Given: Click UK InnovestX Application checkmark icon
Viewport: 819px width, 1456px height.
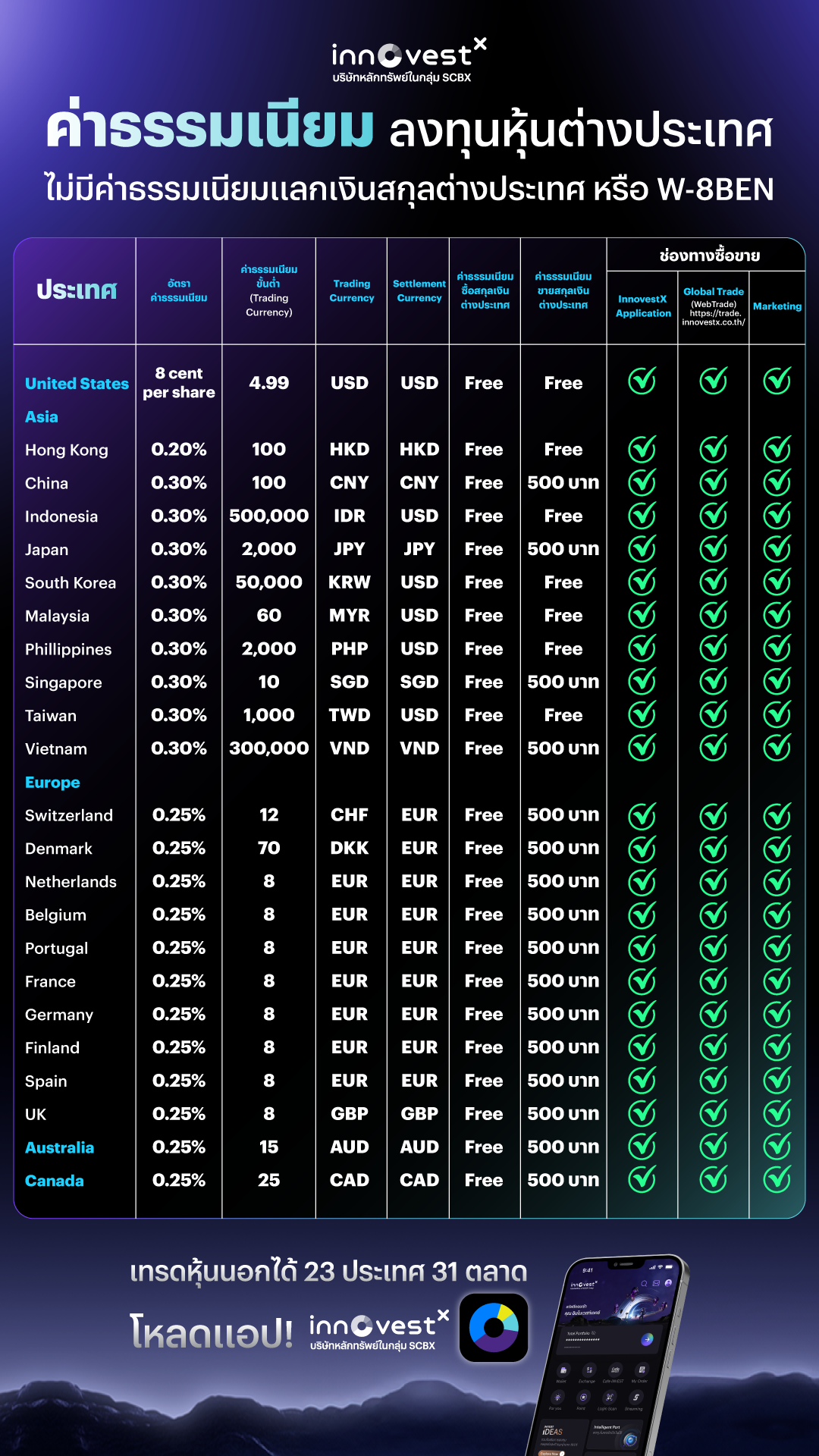Looking at the screenshot, I should [x=642, y=1113].
